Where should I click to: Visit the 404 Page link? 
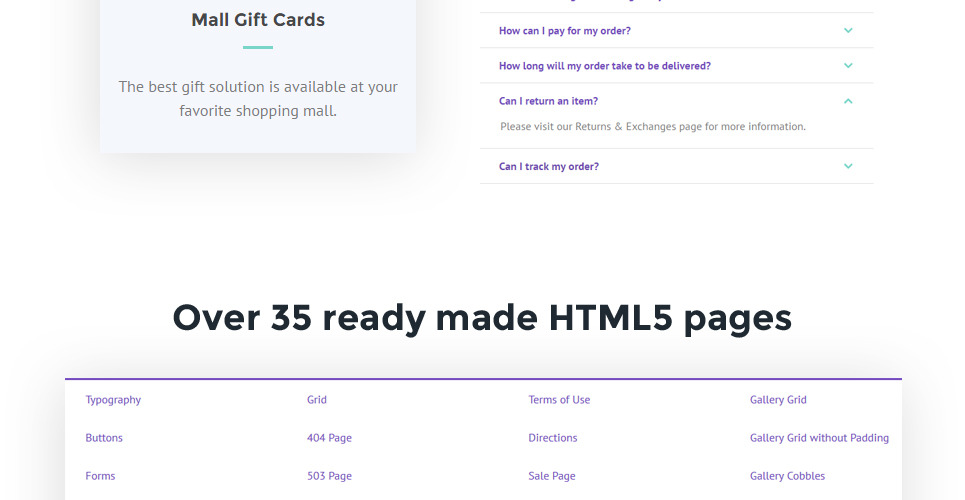click(329, 438)
